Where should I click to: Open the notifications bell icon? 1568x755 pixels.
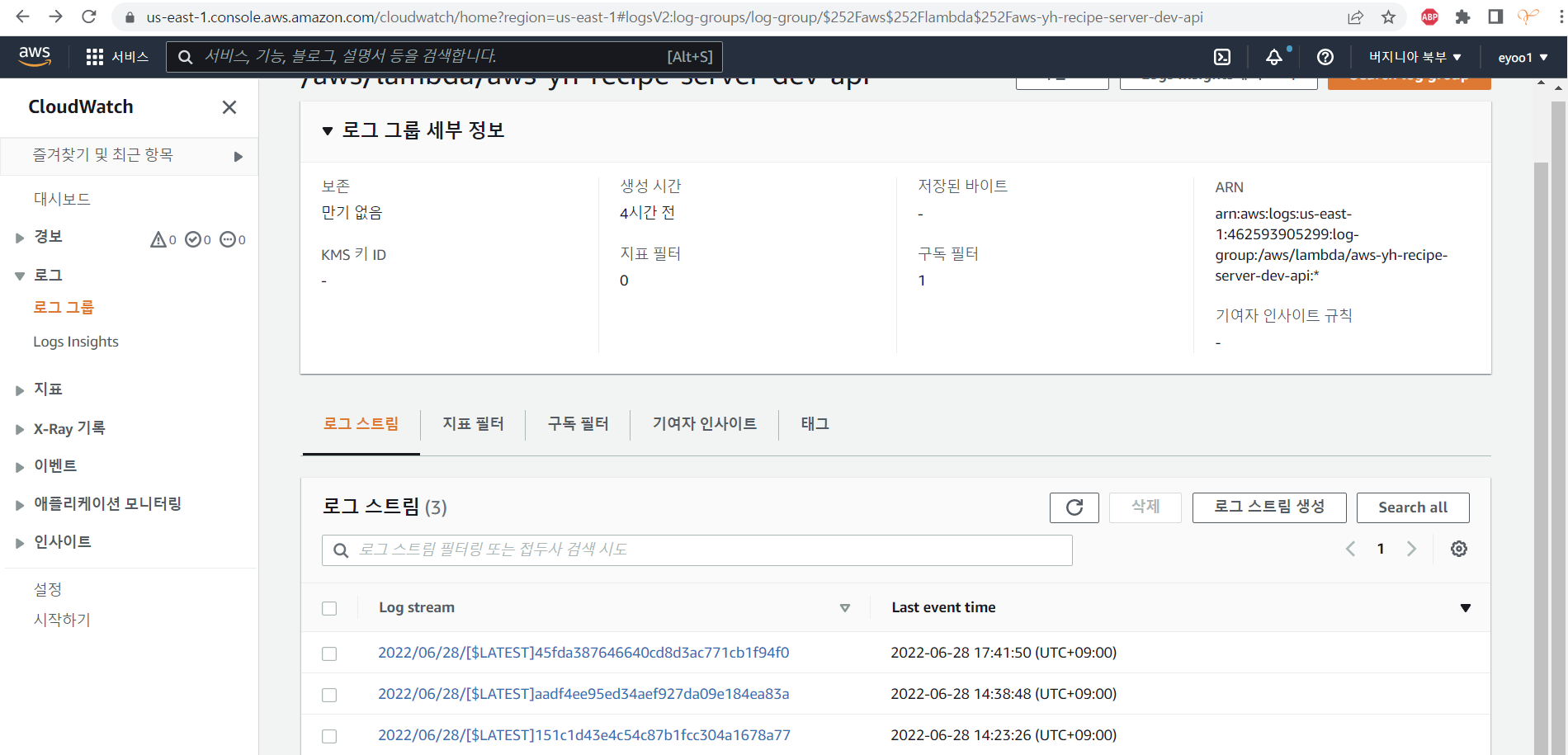point(1274,57)
